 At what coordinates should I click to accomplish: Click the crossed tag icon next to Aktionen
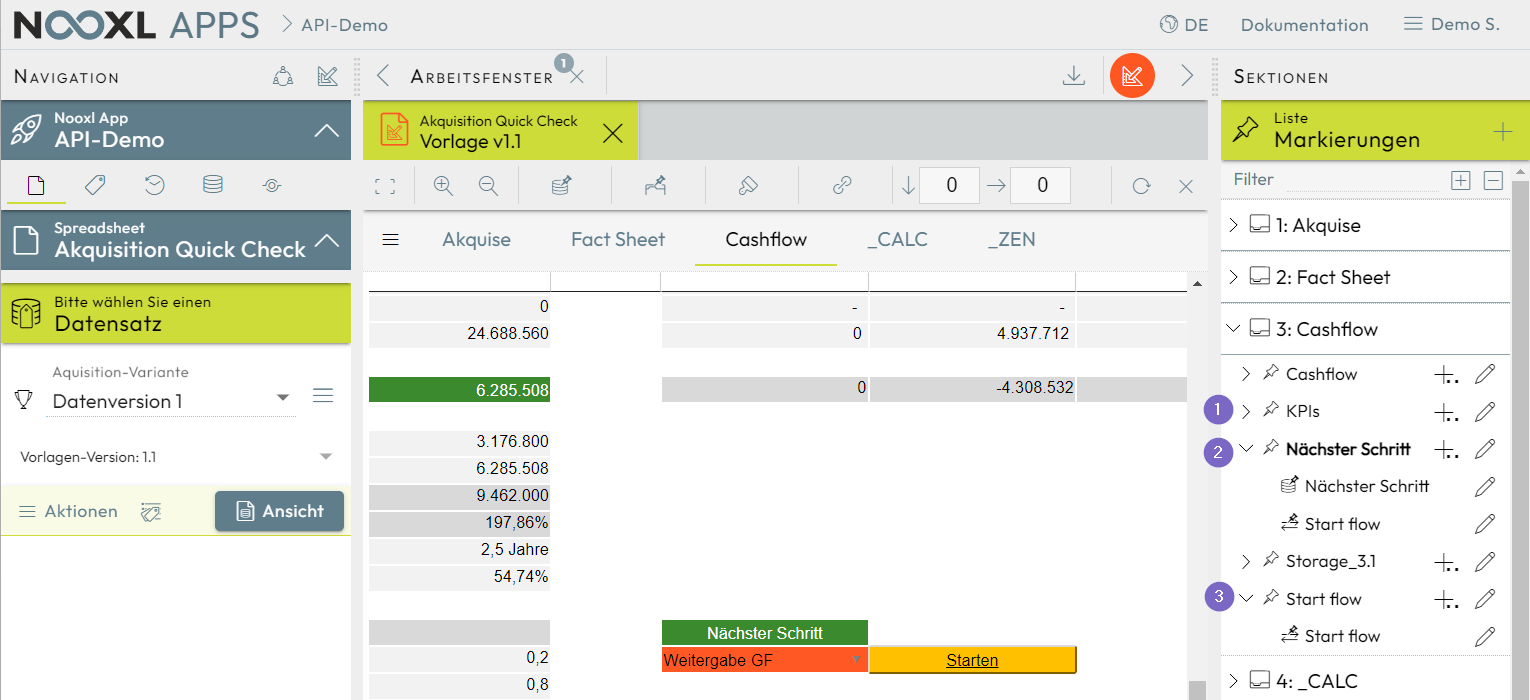[151, 512]
